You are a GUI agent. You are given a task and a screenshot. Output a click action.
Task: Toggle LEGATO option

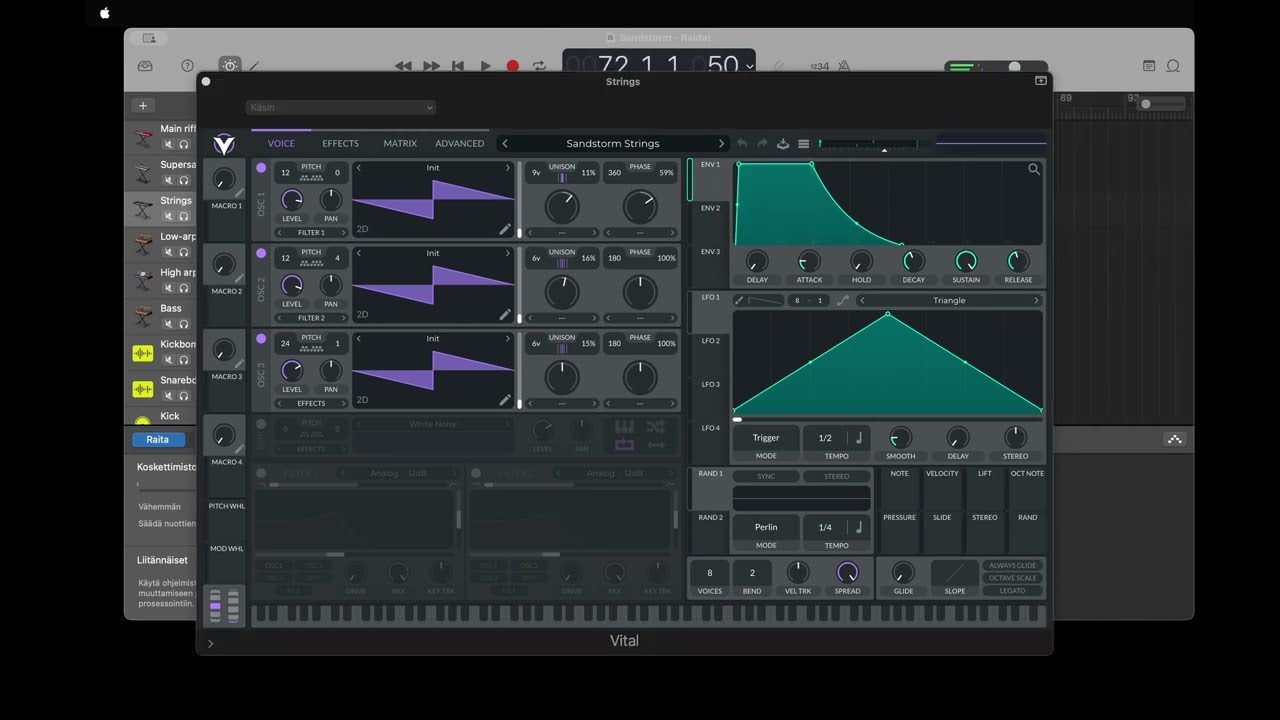(1013, 591)
